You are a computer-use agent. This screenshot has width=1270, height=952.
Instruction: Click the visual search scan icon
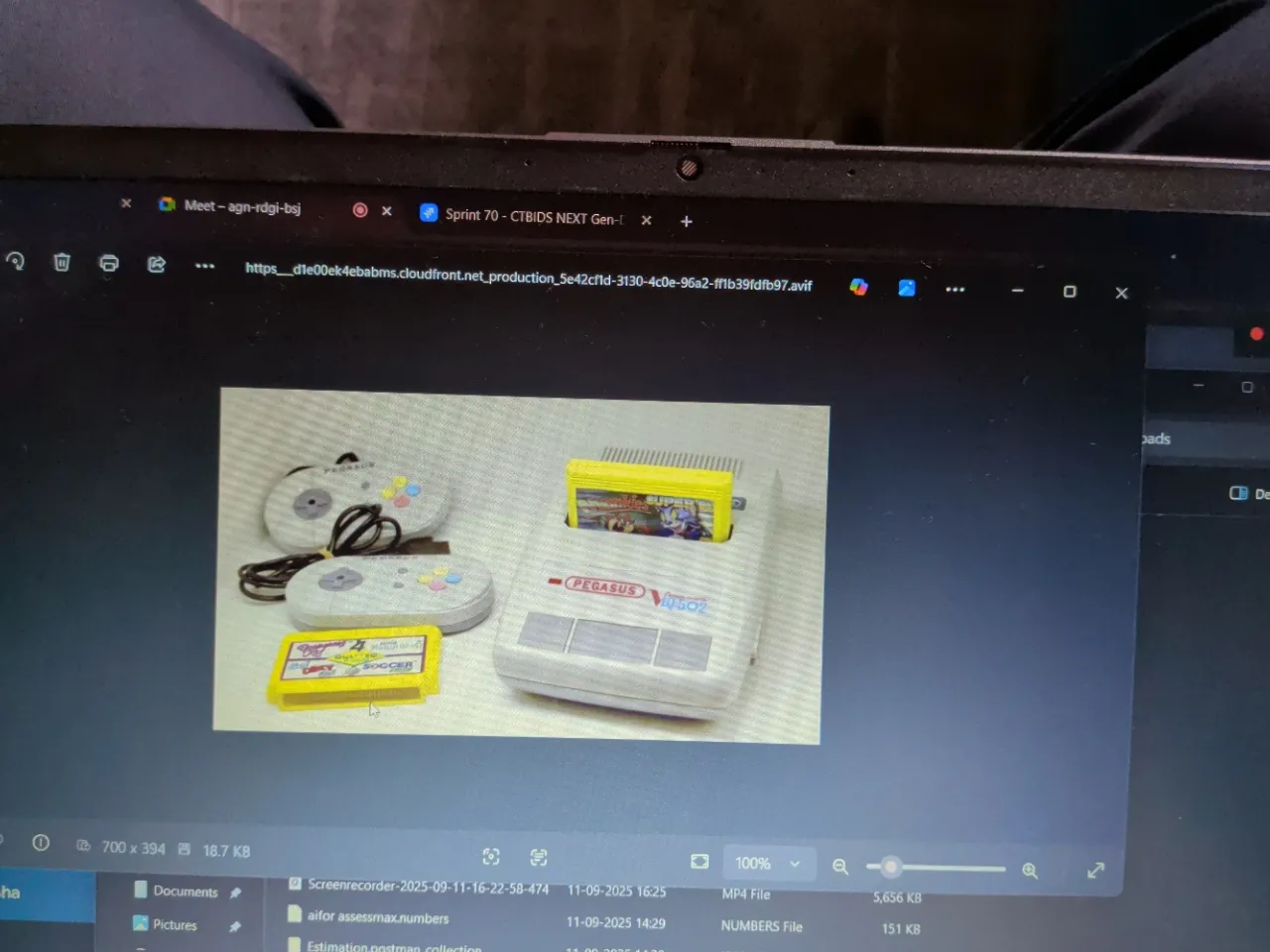491,857
